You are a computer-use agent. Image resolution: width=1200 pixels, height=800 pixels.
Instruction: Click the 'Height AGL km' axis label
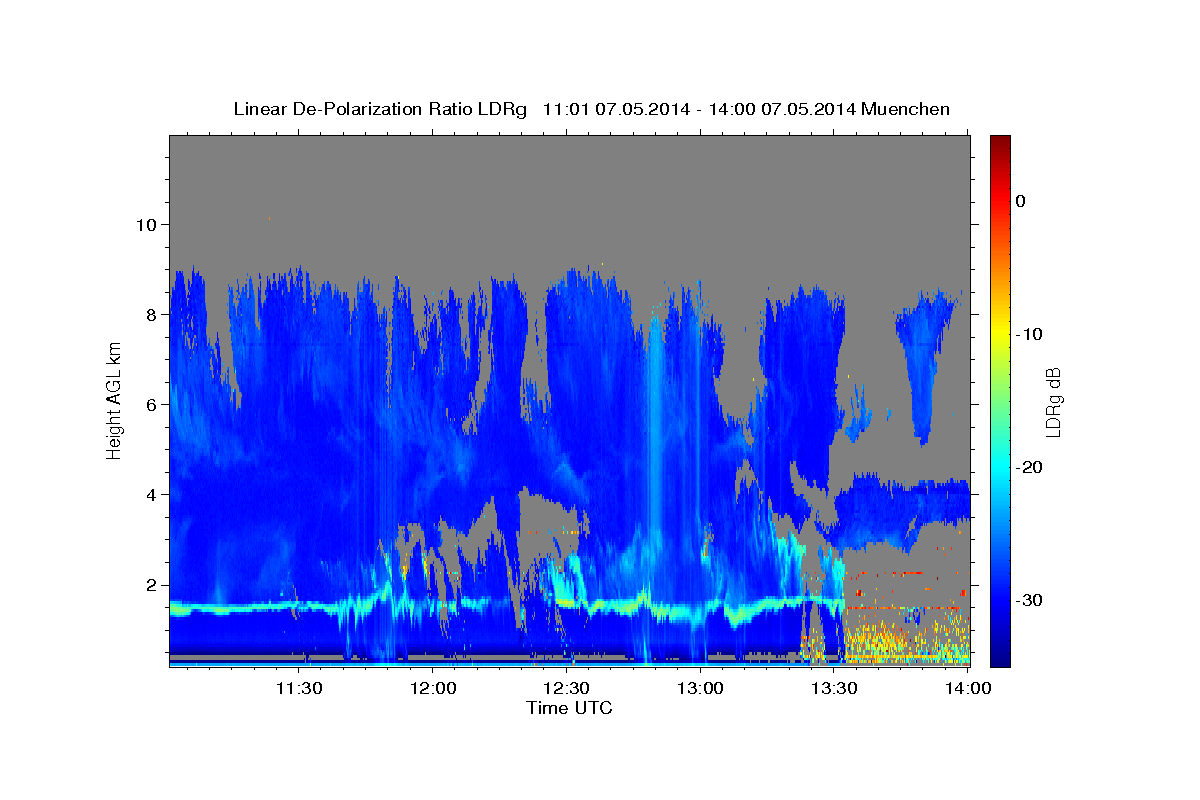coord(114,399)
